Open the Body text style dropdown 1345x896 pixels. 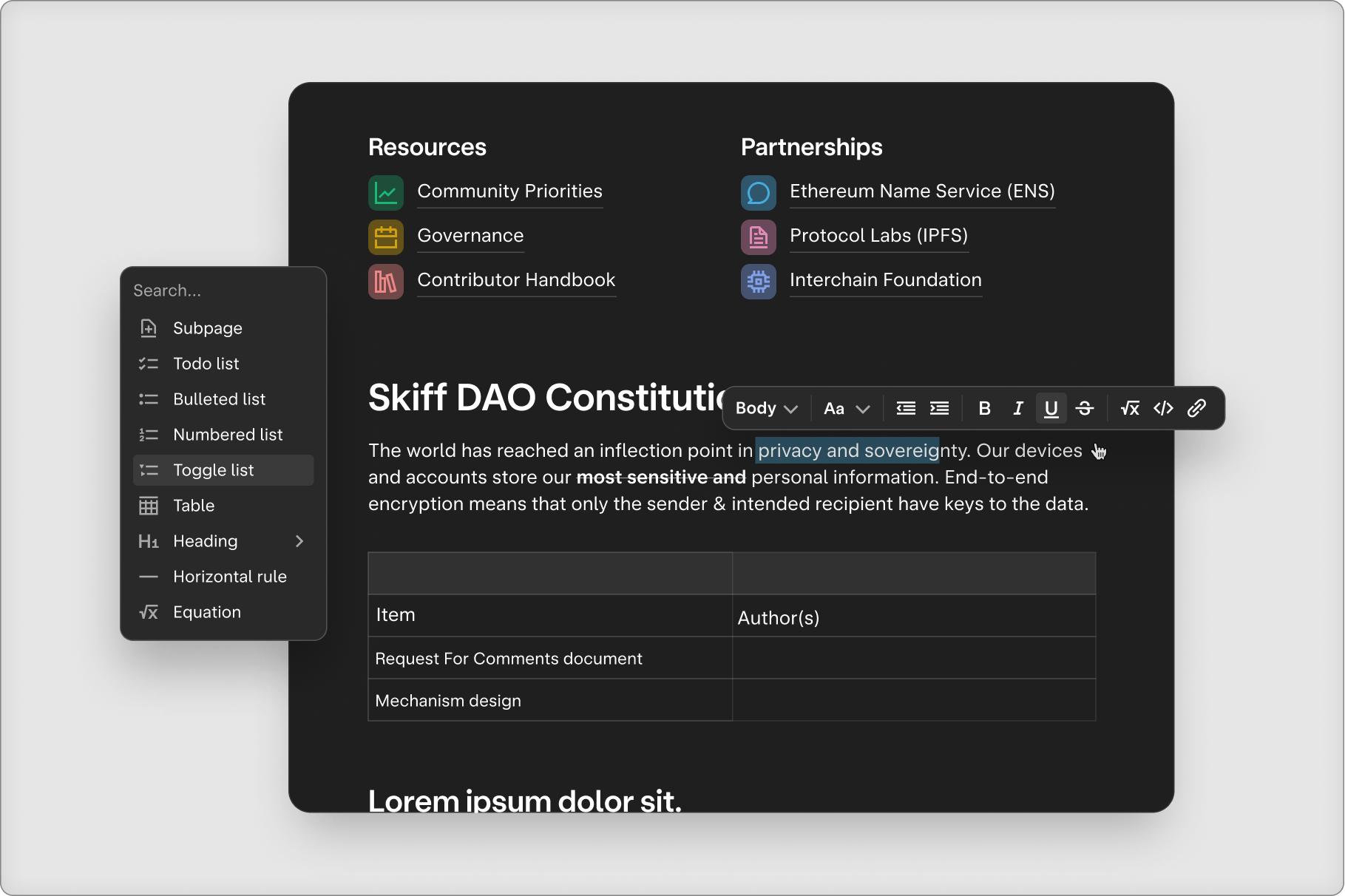[x=767, y=408]
